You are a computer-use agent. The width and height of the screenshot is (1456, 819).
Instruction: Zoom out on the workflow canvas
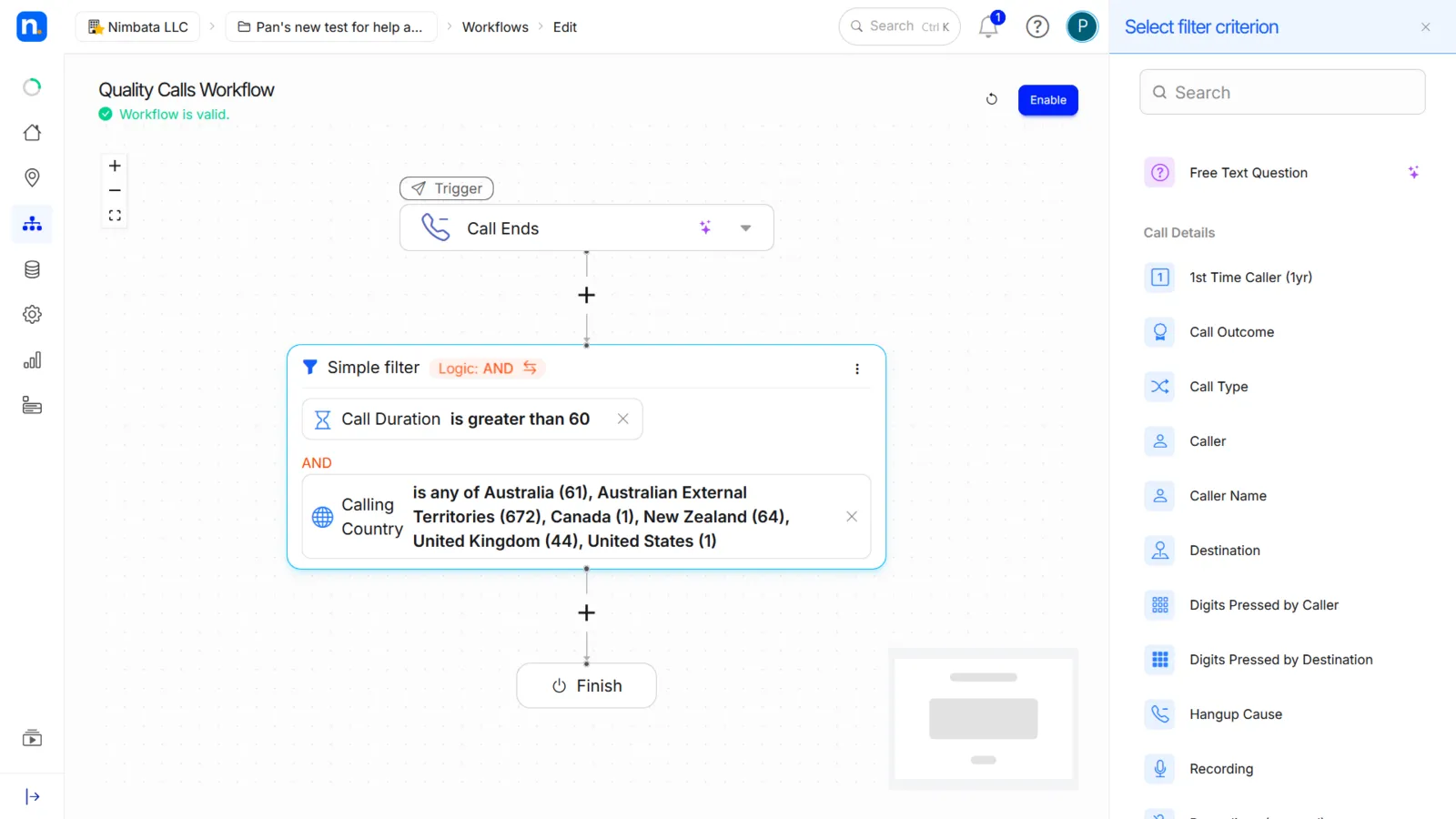pos(115,190)
